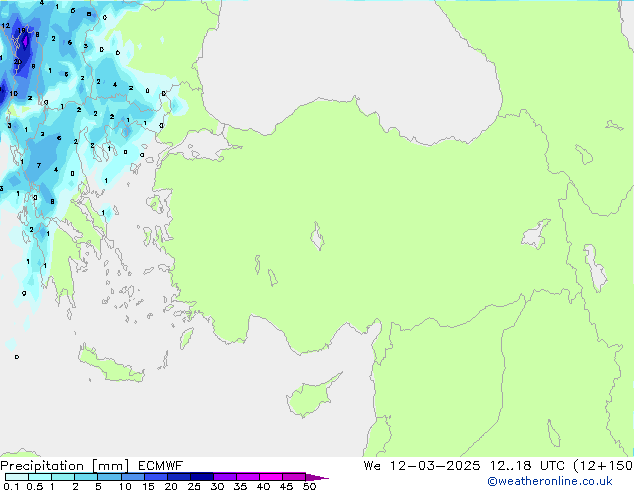Click legend scale value '25'
The width and height of the screenshot is (634, 490).
[x=194, y=486]
